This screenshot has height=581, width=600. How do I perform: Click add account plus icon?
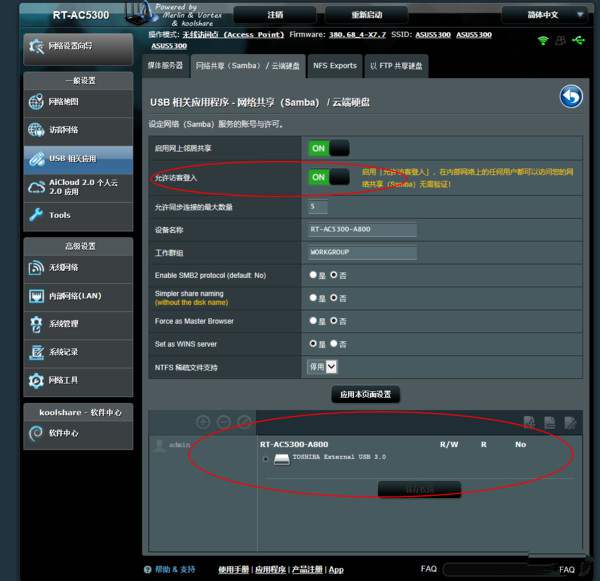point(203,422)
